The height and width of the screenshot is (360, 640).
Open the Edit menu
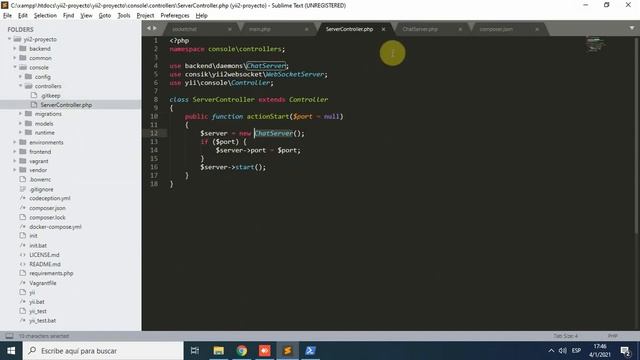tap(23, 16)
